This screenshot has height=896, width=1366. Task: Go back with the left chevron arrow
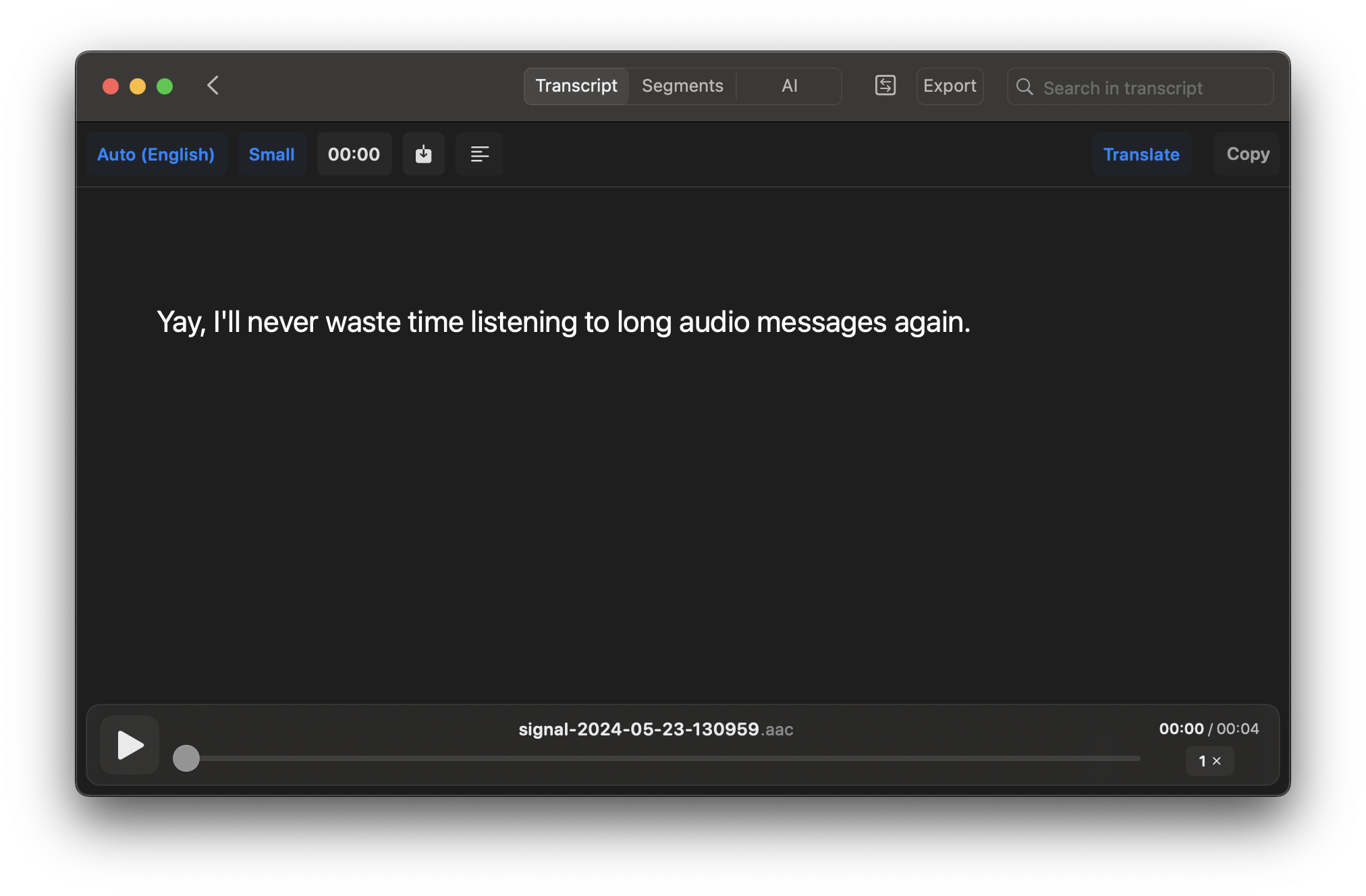tap(213, 86)
